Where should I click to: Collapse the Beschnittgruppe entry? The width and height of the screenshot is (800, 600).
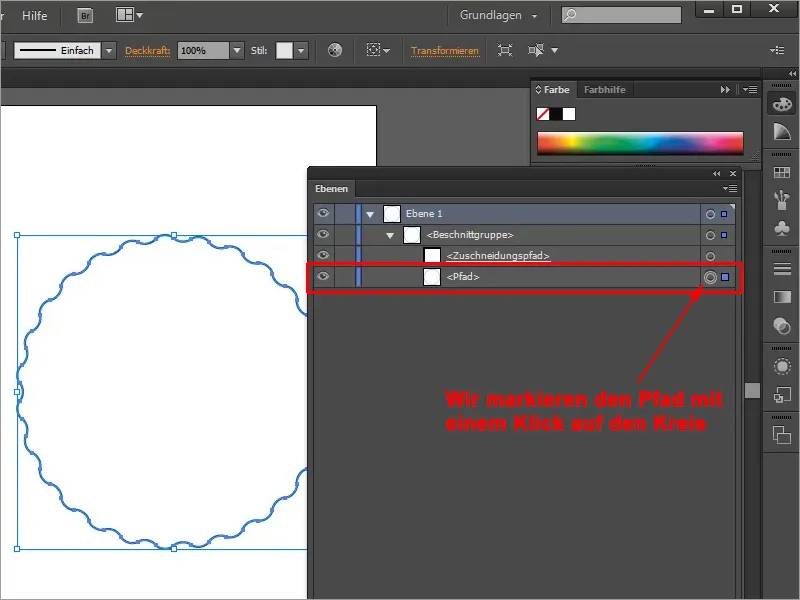pos(392,236)
